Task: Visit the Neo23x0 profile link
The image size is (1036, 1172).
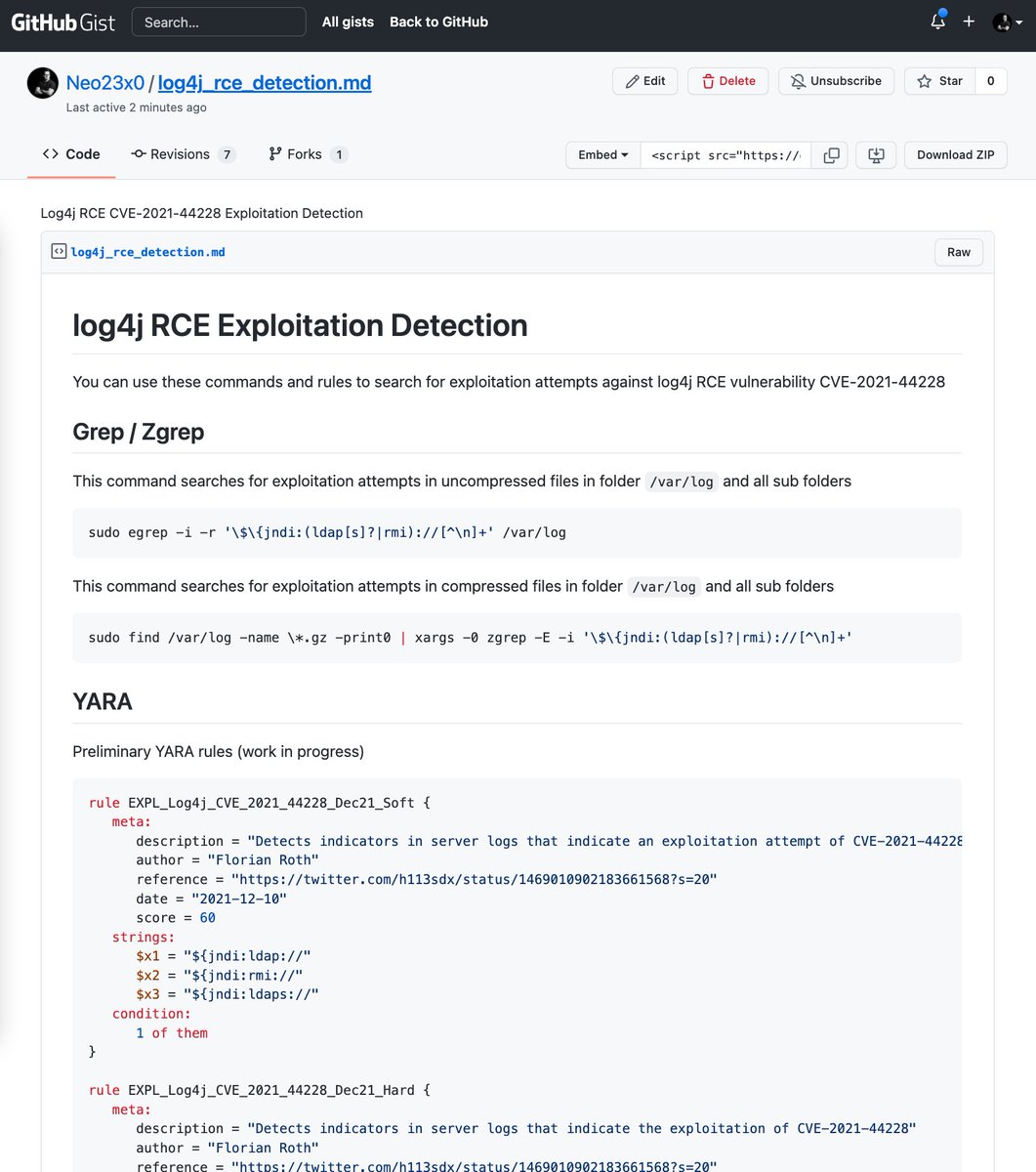Action: 105,83
